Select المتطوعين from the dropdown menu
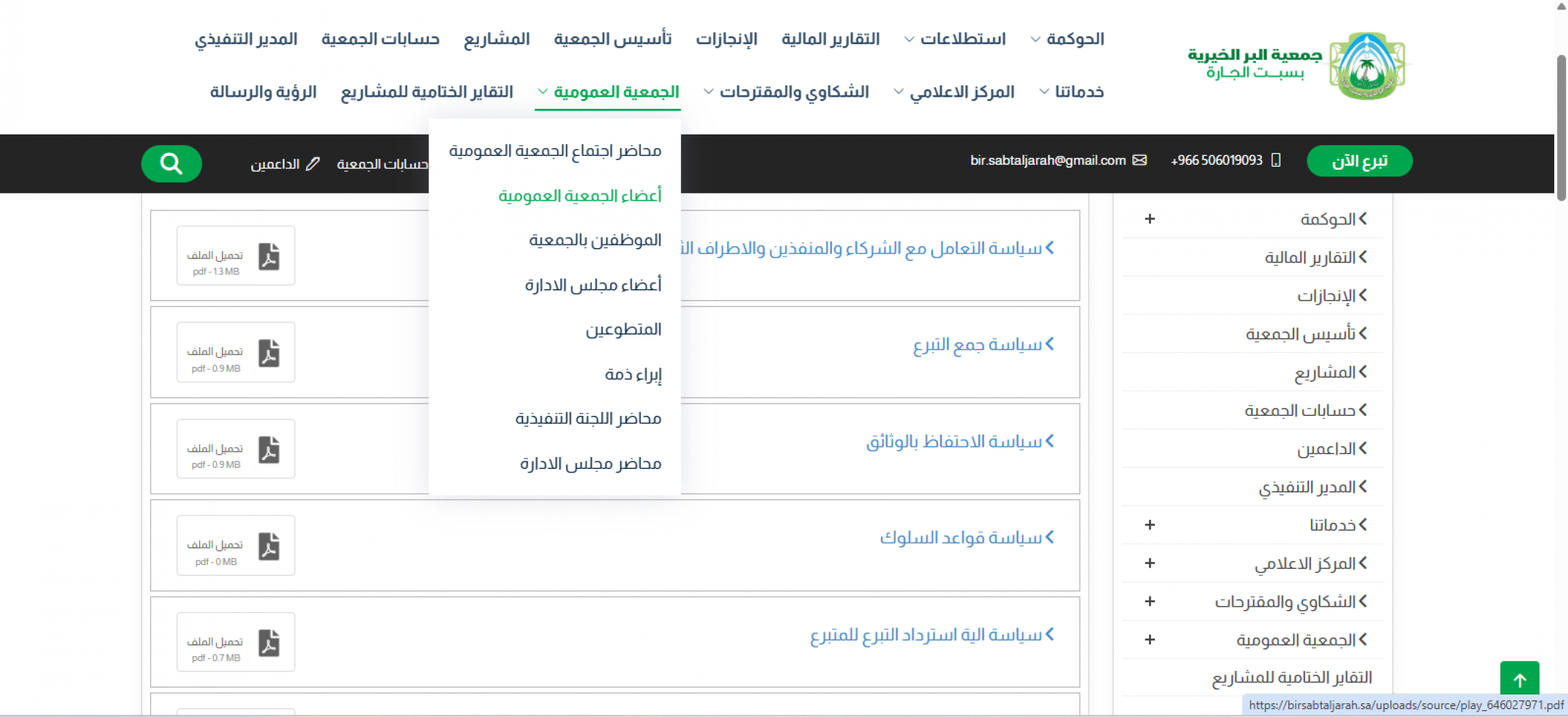 623,329
